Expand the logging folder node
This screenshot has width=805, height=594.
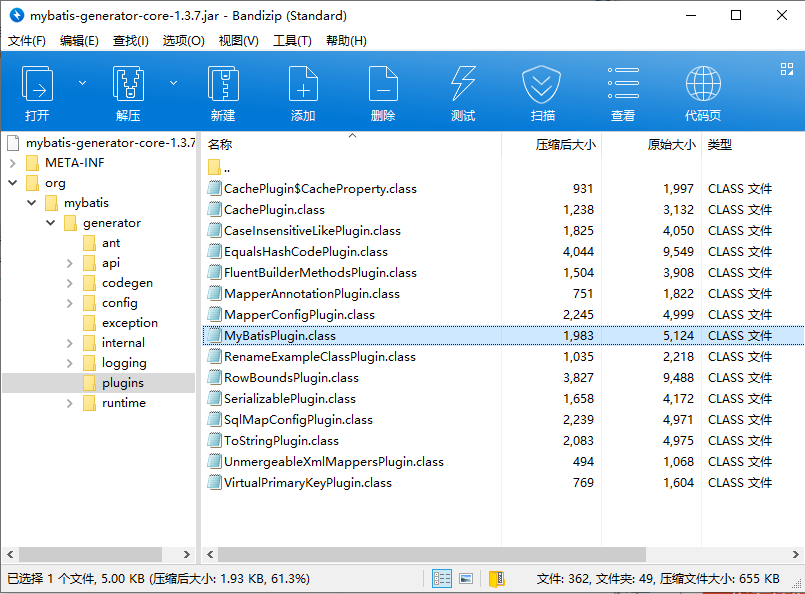click(70, 363)
